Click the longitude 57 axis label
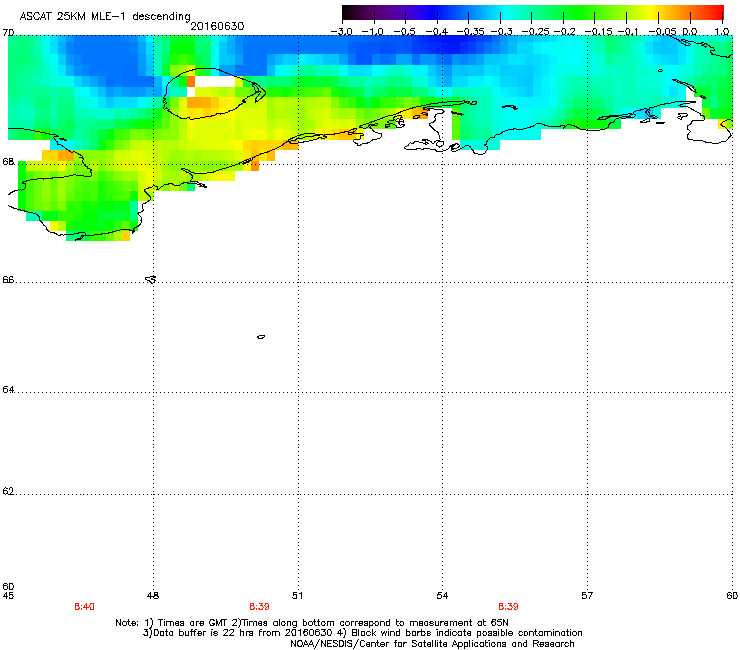The width and height of the screenshot is (740, 650). pyautogui.click(x=587, y=596)
